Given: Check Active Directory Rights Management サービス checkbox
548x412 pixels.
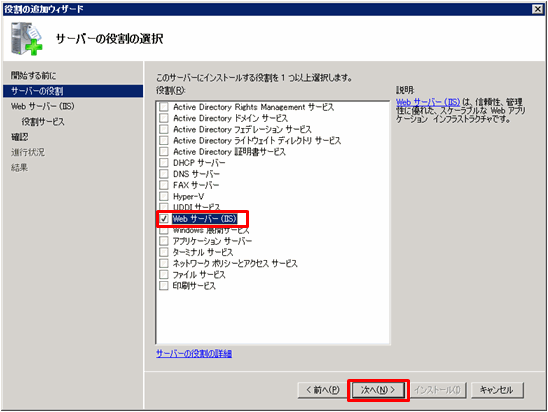Looking at the screenshot, I should coord(164,107).
